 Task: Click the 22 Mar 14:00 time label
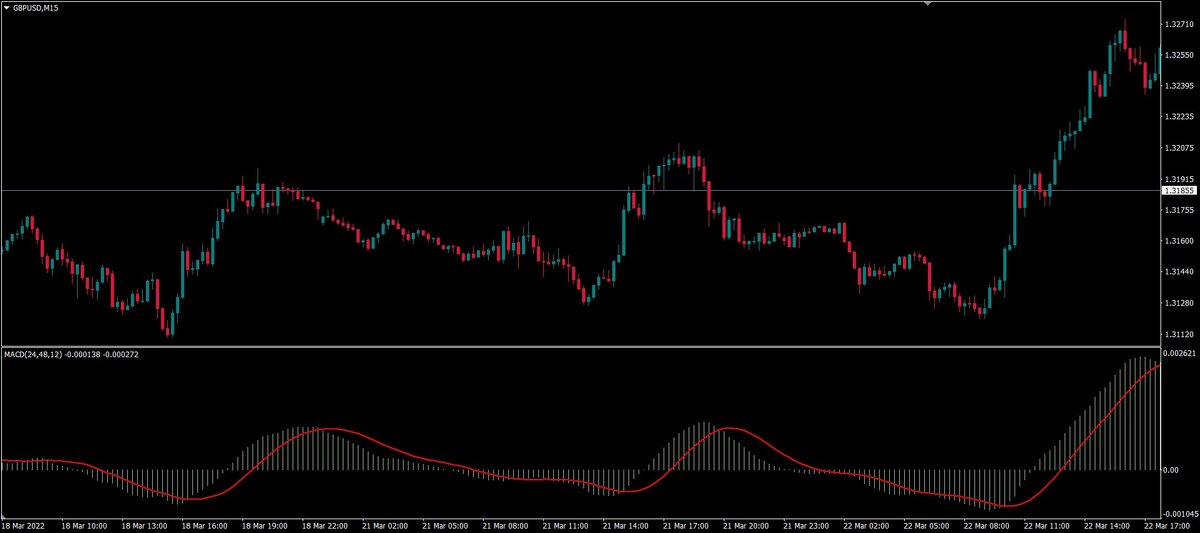click(x=1109, y=525)
